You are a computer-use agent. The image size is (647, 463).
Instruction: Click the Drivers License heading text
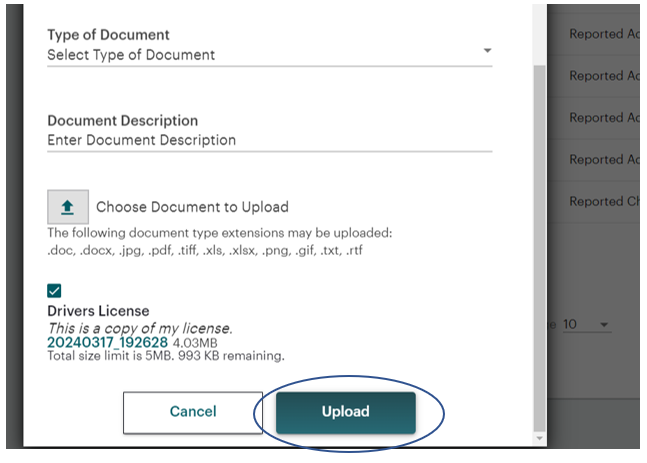[x=98, y=311]
